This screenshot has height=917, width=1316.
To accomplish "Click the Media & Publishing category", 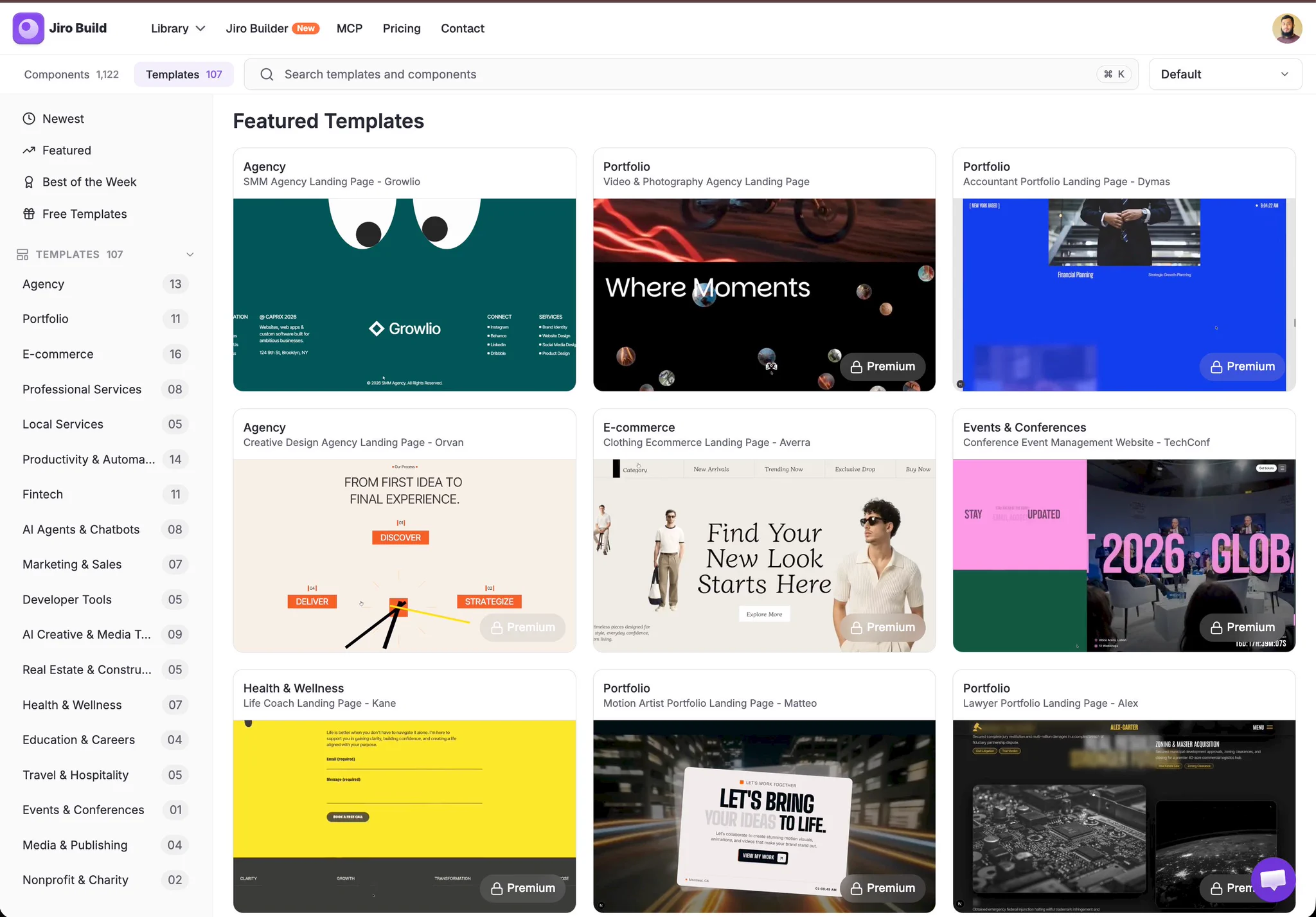I will point(105,845).
